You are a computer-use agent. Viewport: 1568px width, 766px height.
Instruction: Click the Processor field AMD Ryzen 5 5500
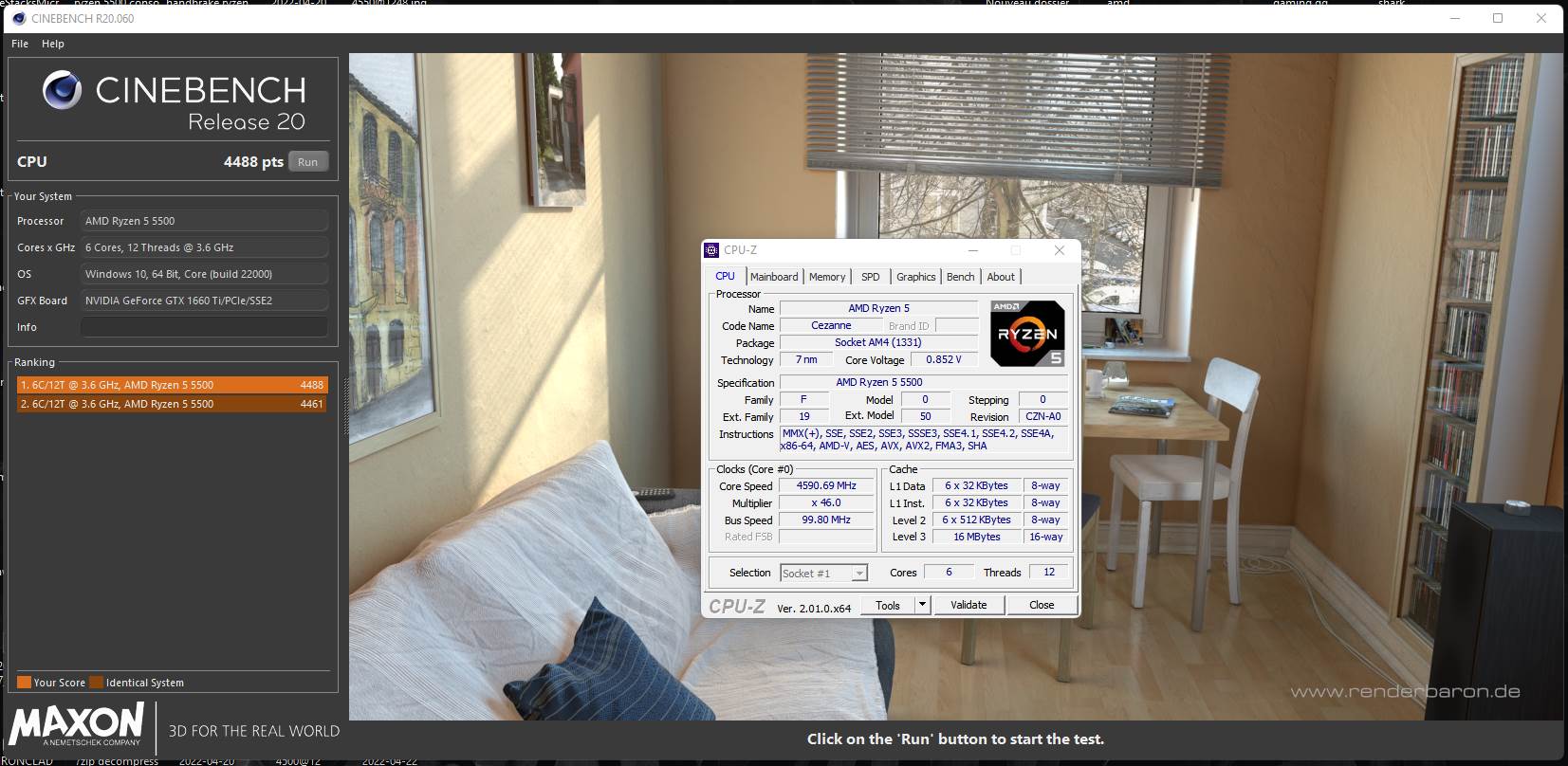point(204,221)
